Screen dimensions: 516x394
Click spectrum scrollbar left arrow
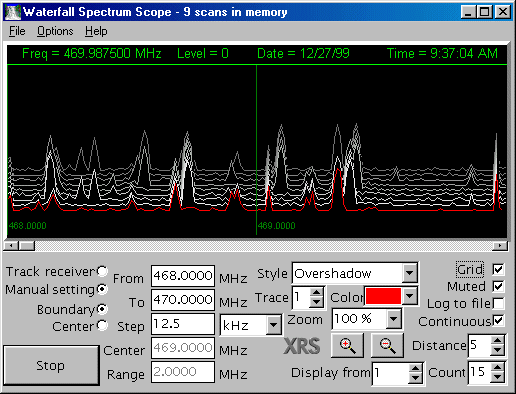click(11, 246)
